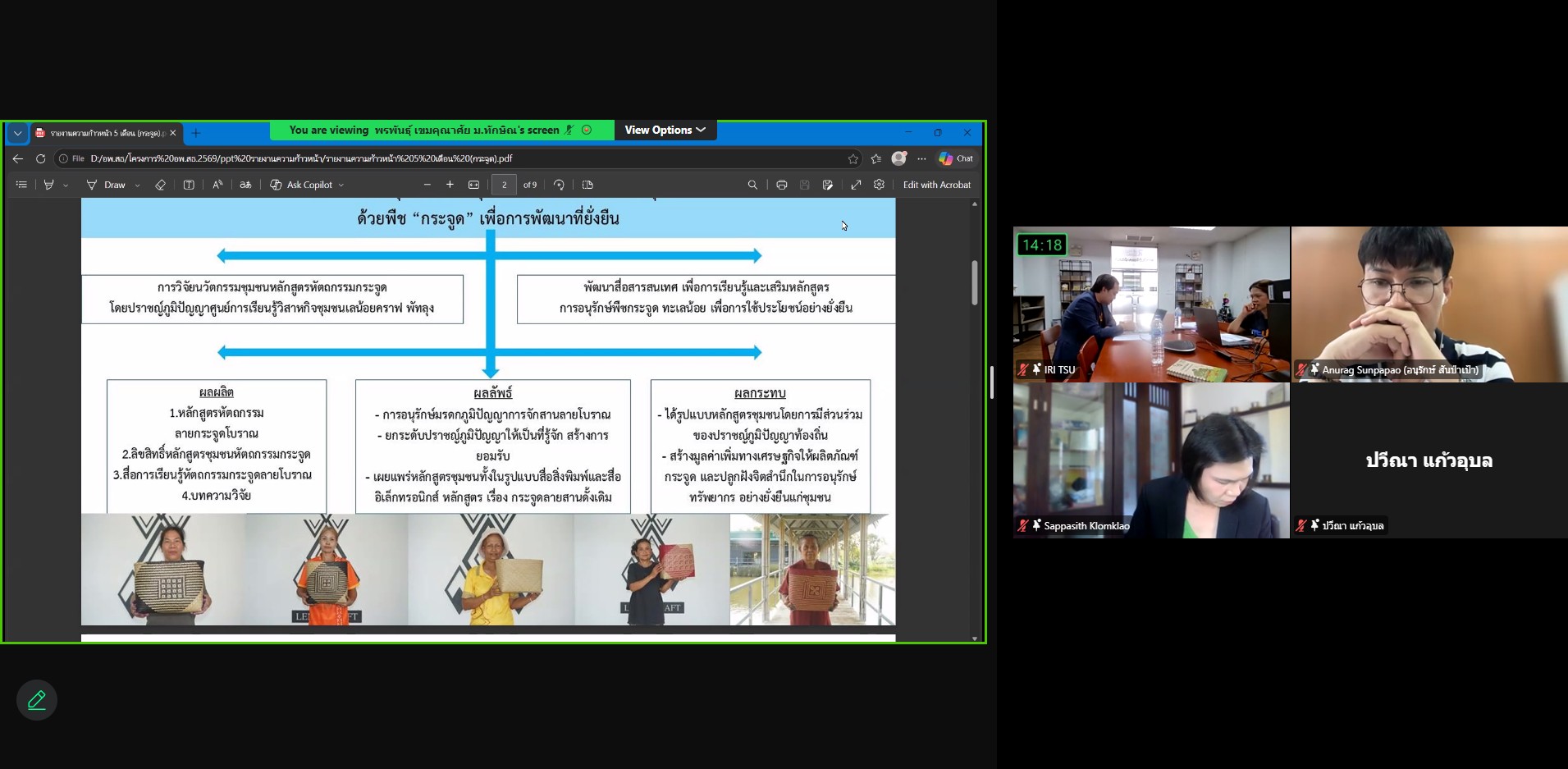
Task: Open browser Settings and more menu
Action: [921, 158]
